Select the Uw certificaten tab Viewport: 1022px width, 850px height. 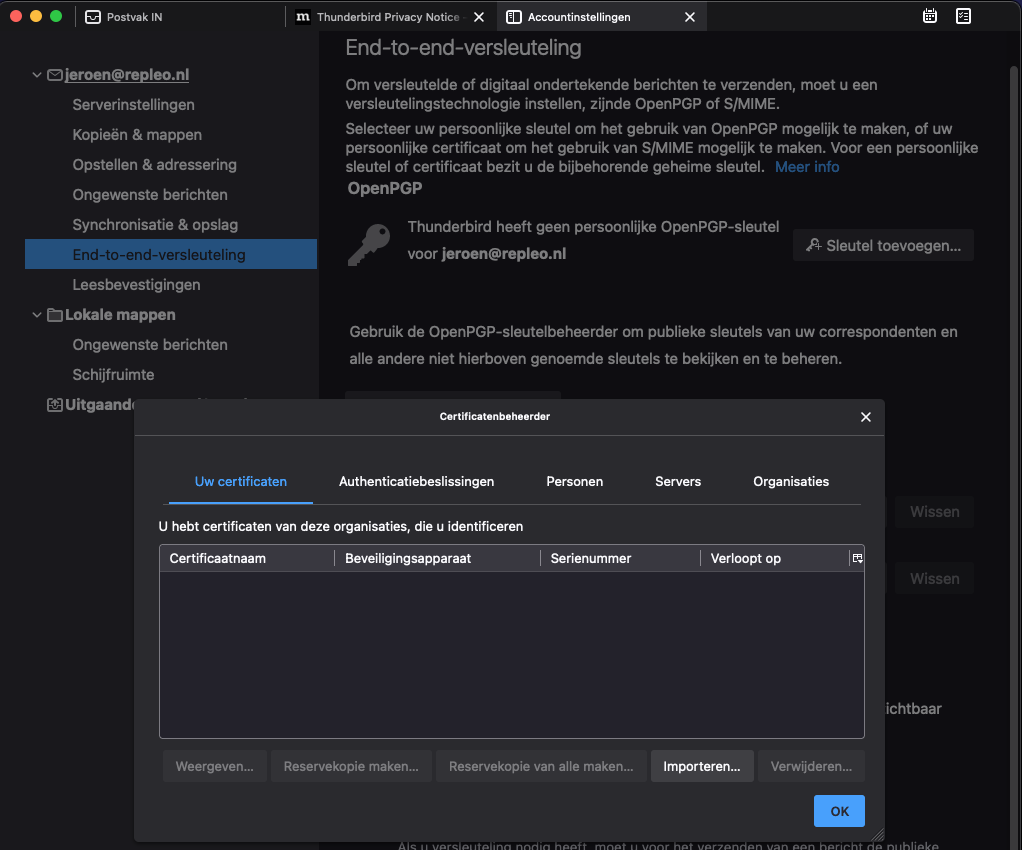pos(241,482)
